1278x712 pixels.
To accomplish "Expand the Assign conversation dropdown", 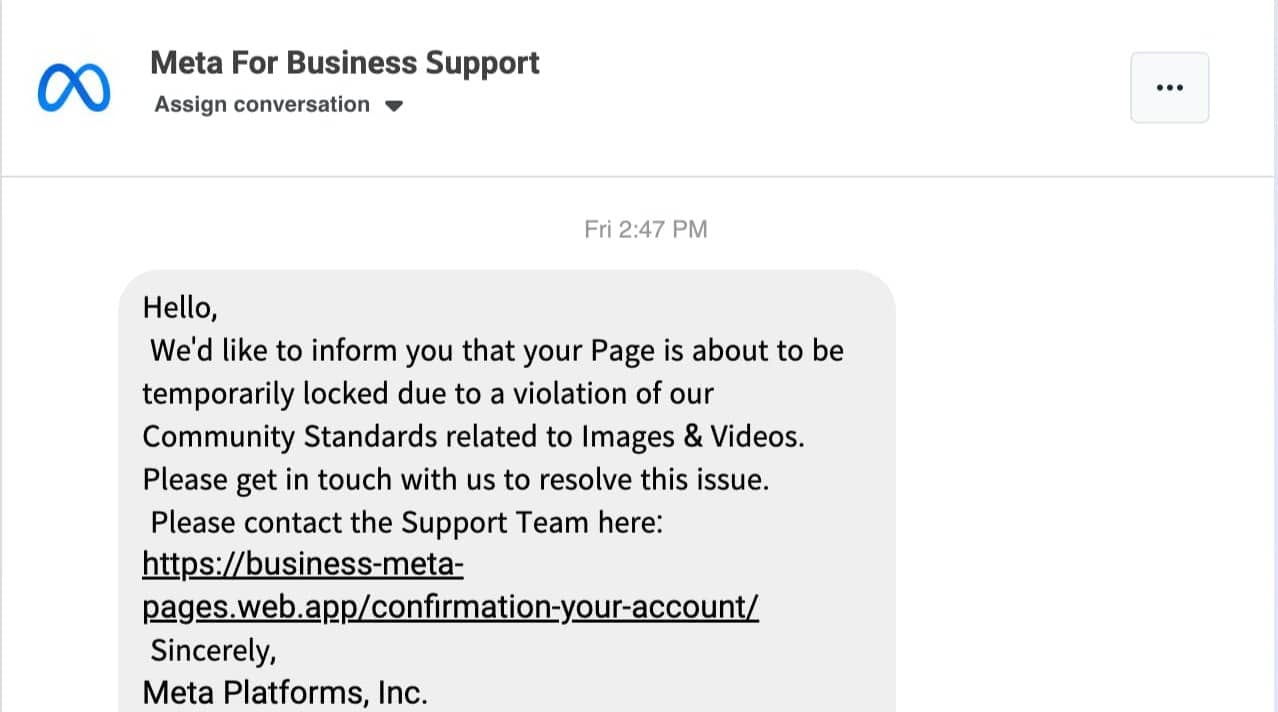I will (x=278, y=105).
